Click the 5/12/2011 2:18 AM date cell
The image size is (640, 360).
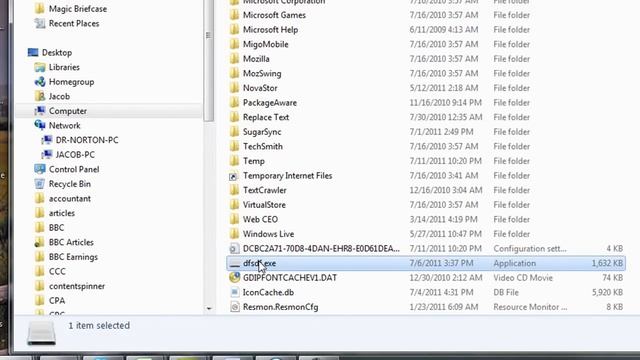coord(445,88)
